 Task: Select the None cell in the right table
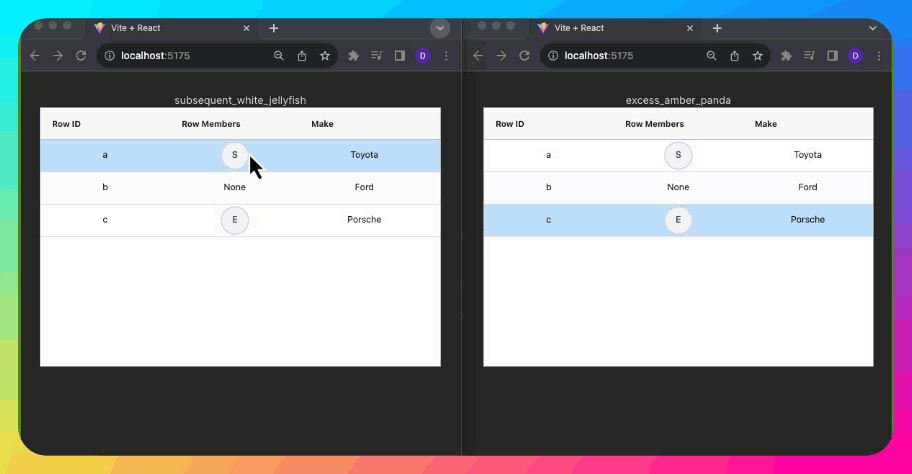pos(678,187)
